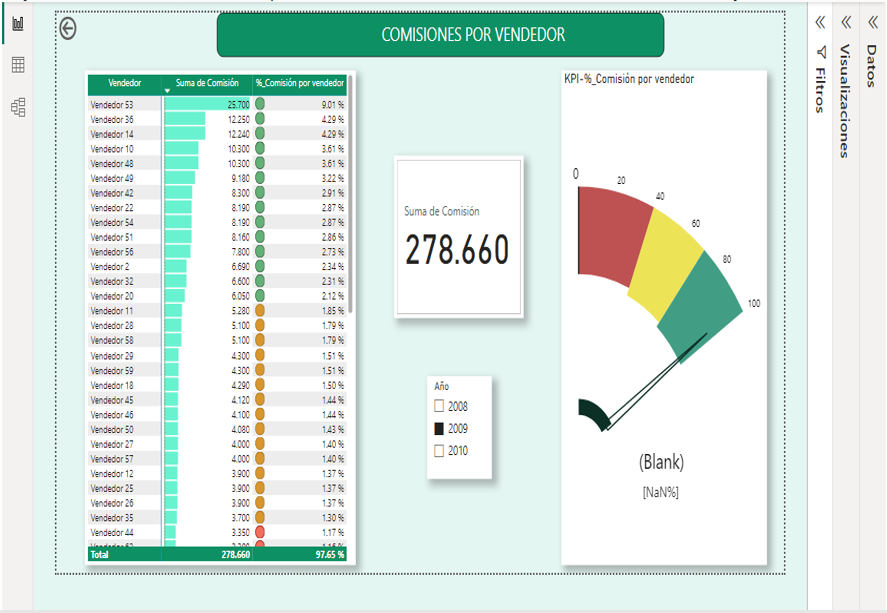Switch to the Table view icon

click(18, 65)
